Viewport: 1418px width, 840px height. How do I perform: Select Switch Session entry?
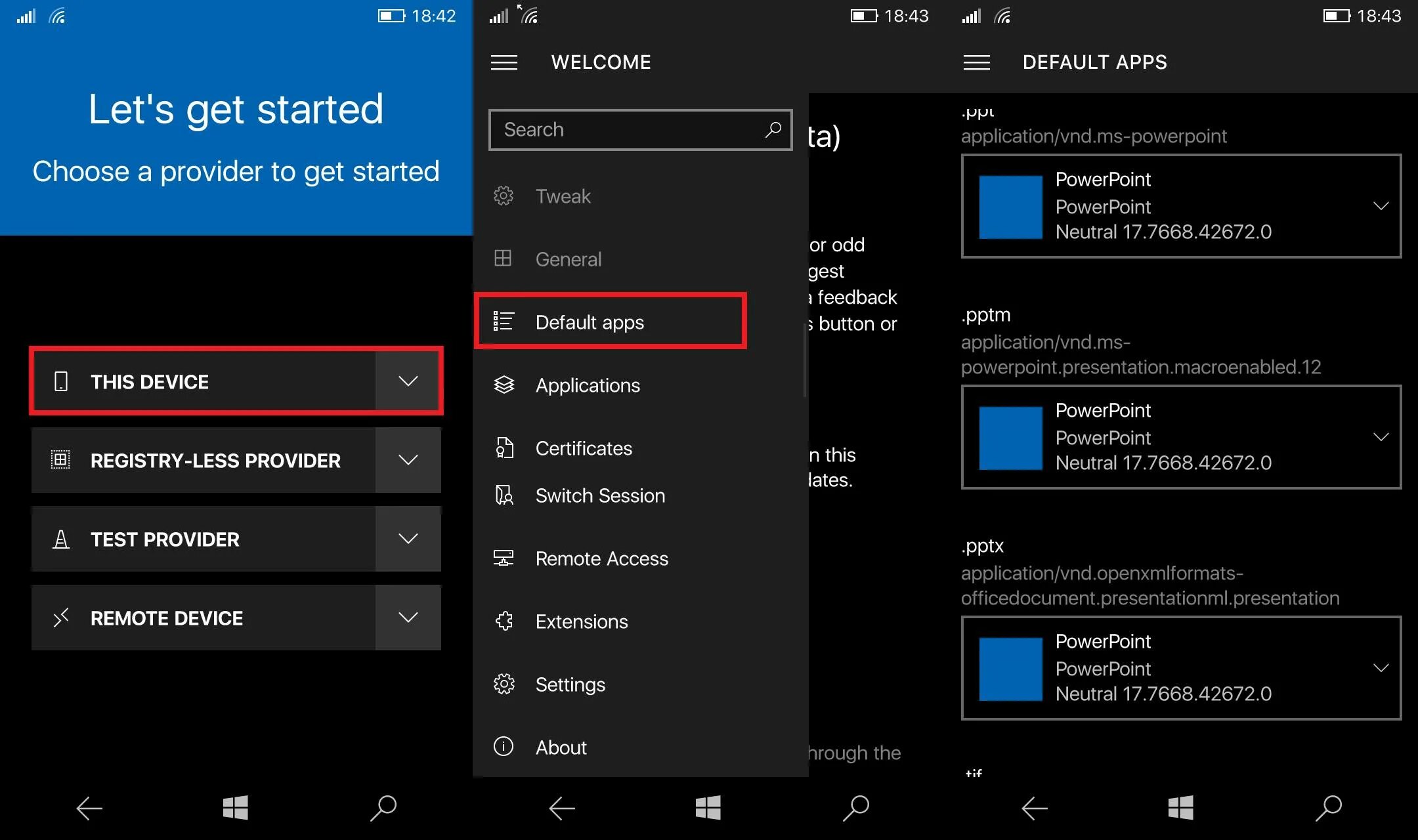(x=600, y=495)
